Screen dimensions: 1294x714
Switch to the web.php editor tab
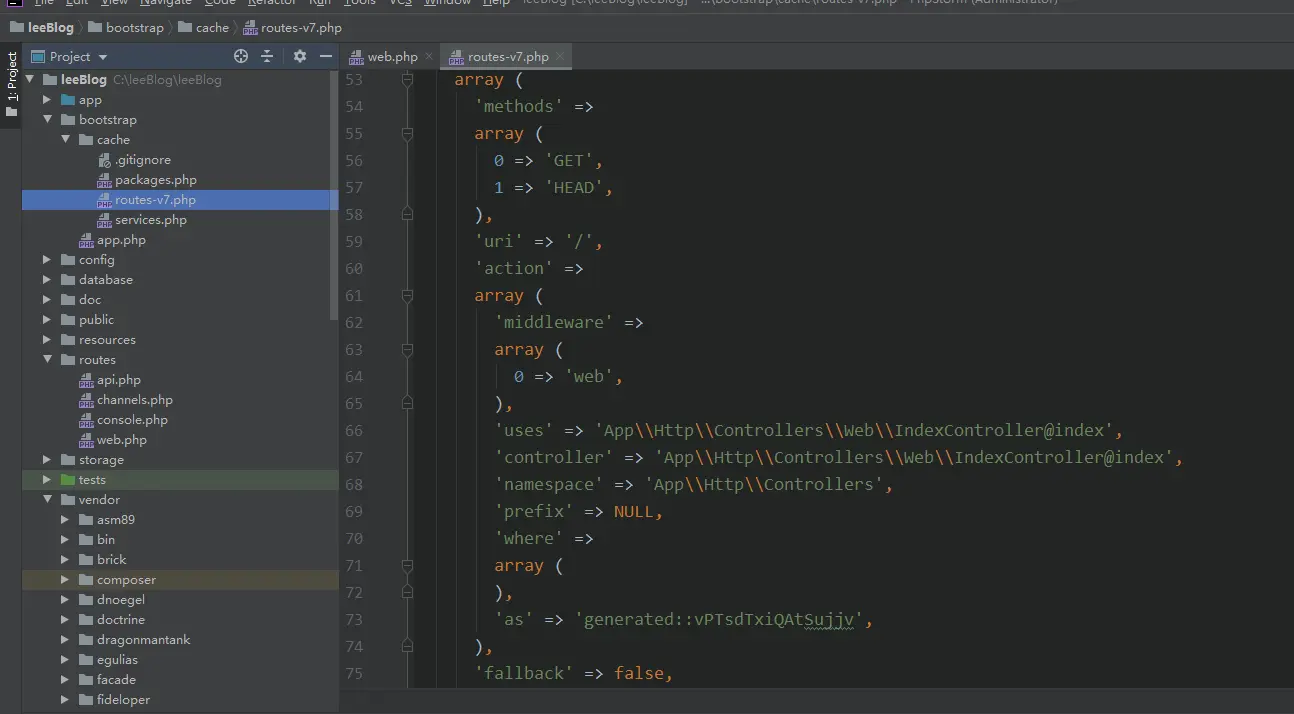[392, 57]
